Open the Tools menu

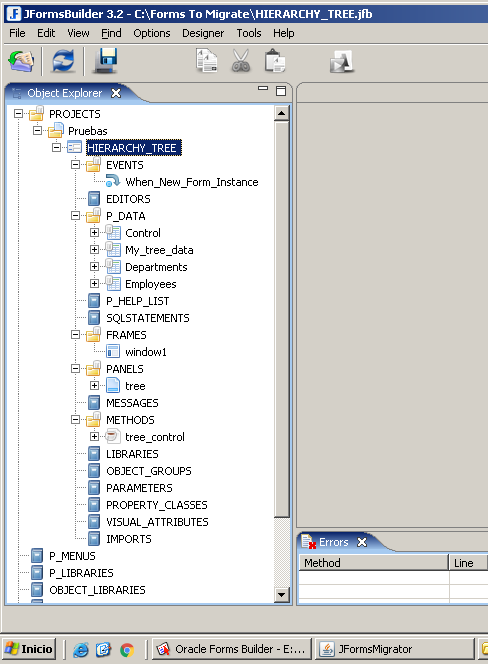(x=249, y=33)
